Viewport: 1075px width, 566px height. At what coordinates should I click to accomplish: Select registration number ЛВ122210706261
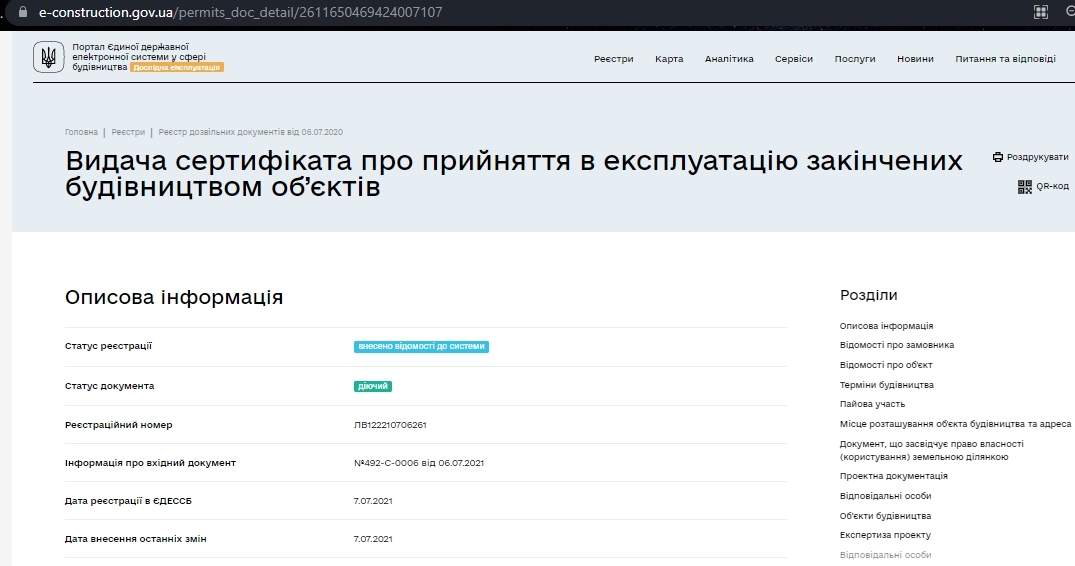coord(390,425)
